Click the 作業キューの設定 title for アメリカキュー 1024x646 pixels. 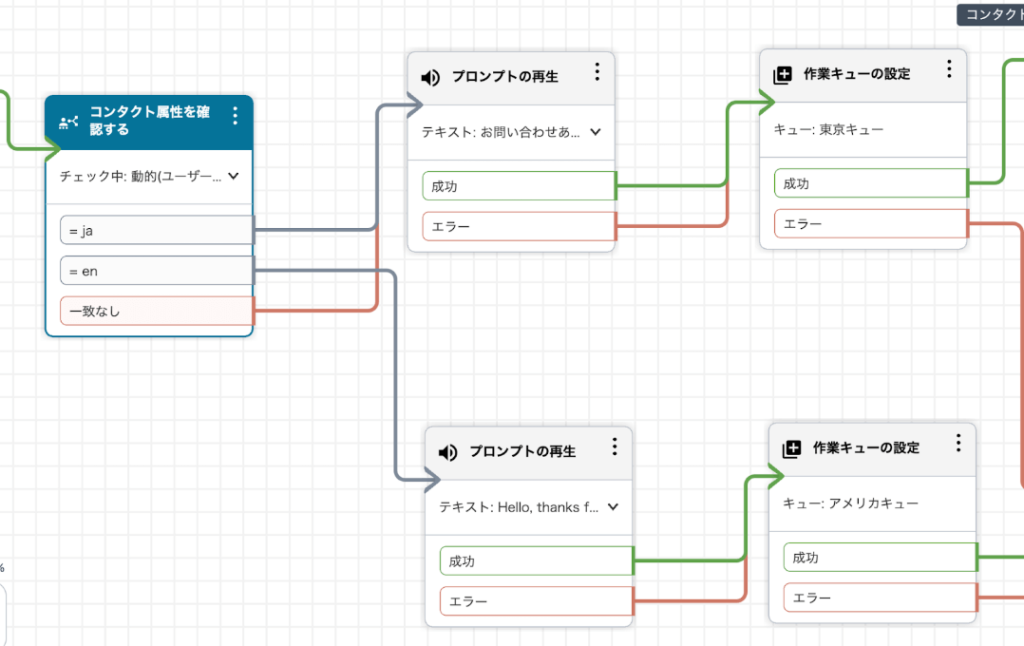(x=866, y=448)
